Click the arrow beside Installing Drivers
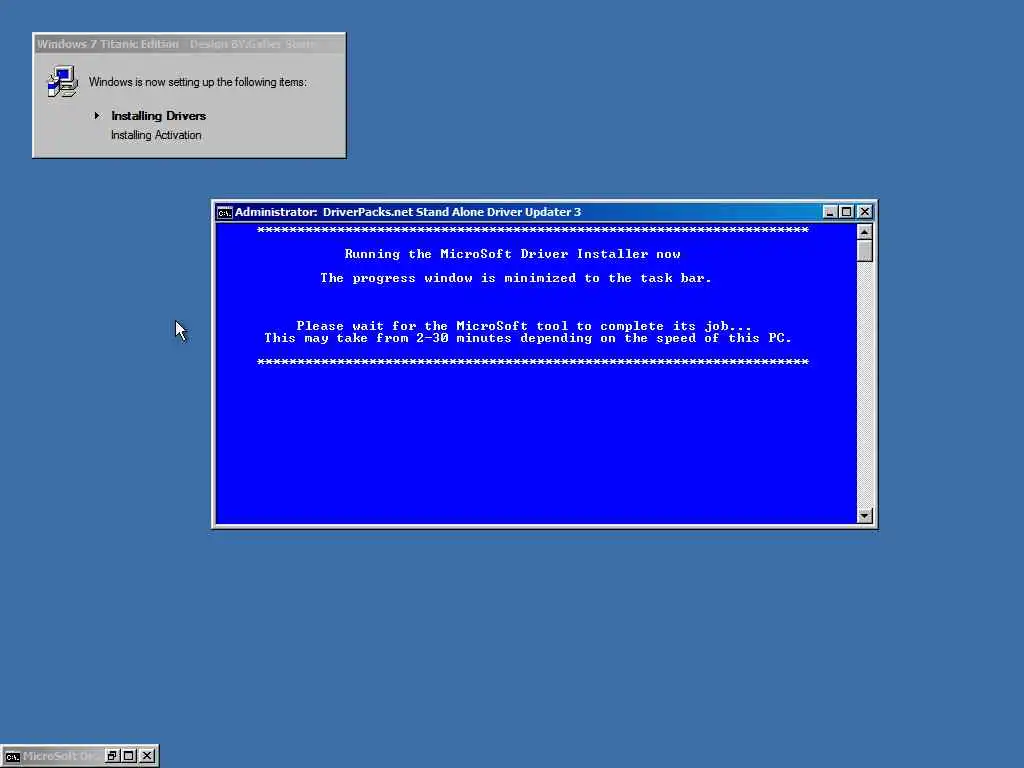The width and height of the screenshot is (1024, 768). pos(97,116)
